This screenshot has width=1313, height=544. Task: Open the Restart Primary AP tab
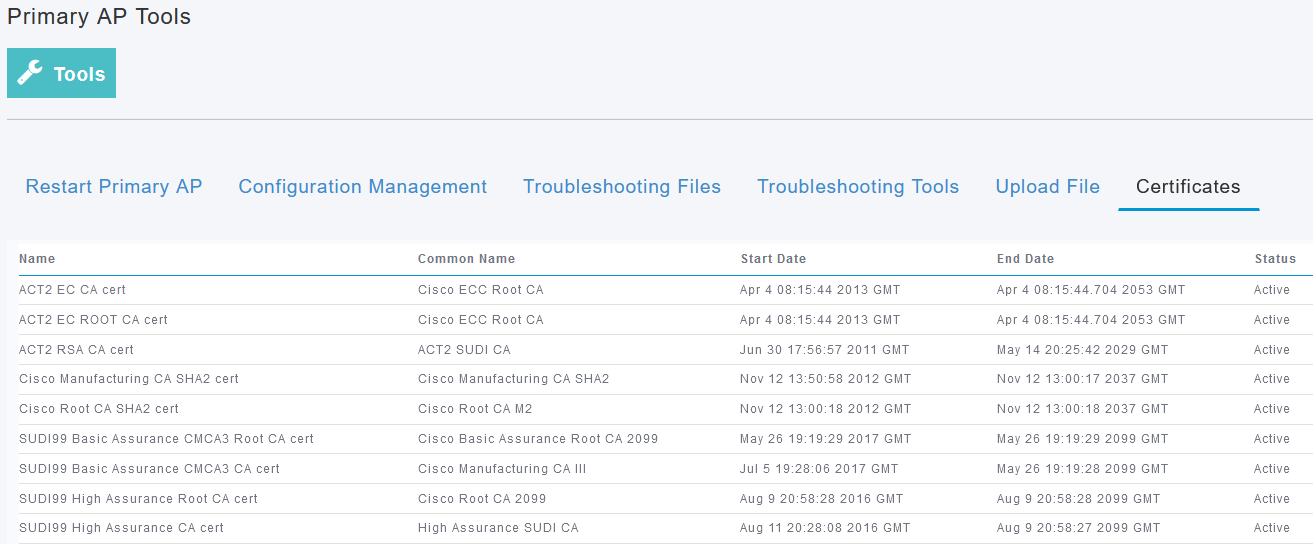pyautogui.click(x=114, y=187)
